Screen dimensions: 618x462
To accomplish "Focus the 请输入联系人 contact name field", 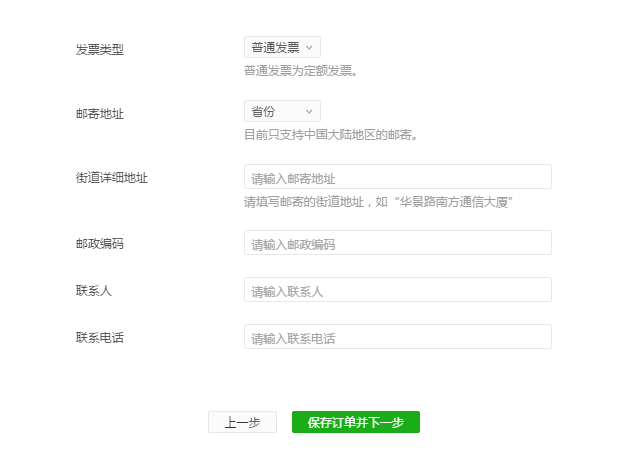I will pyautogui.click(x=398, y=290).
